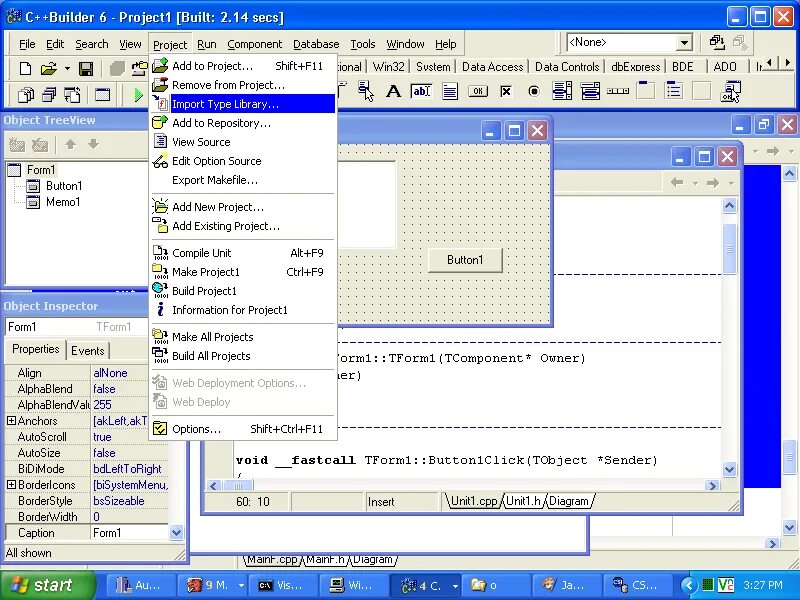Choose project Options menu item
The height and width of the screenshot is (600, 800).
243,429
